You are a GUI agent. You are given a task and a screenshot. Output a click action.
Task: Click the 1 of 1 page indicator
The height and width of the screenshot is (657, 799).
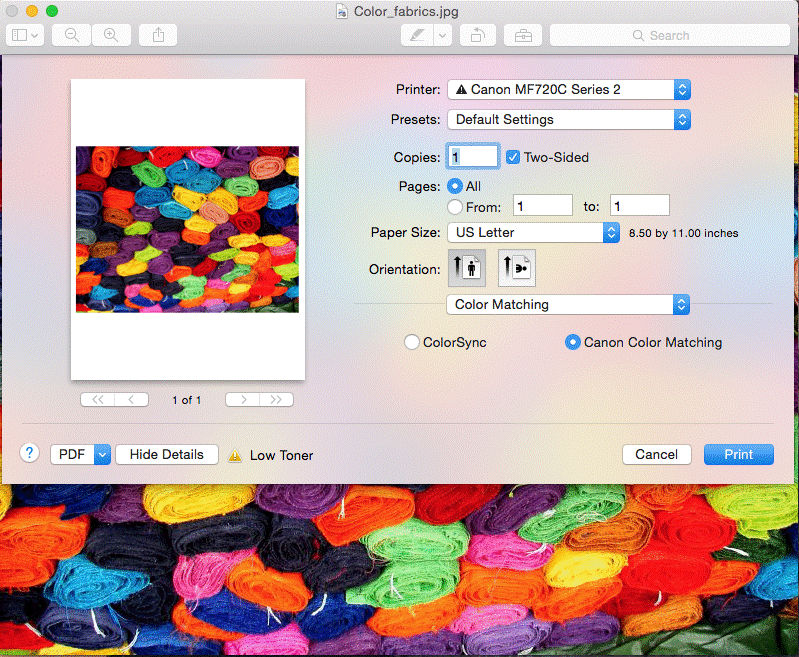tap(187, 400)
